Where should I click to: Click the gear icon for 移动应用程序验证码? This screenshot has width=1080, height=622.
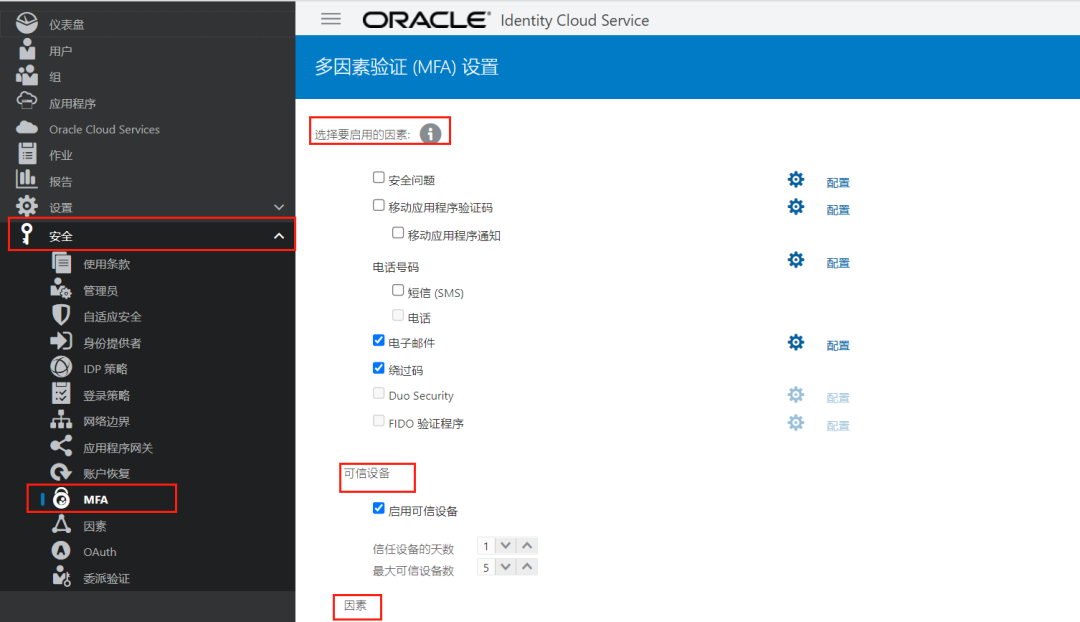pyautogui.click(x=796, y=207)
